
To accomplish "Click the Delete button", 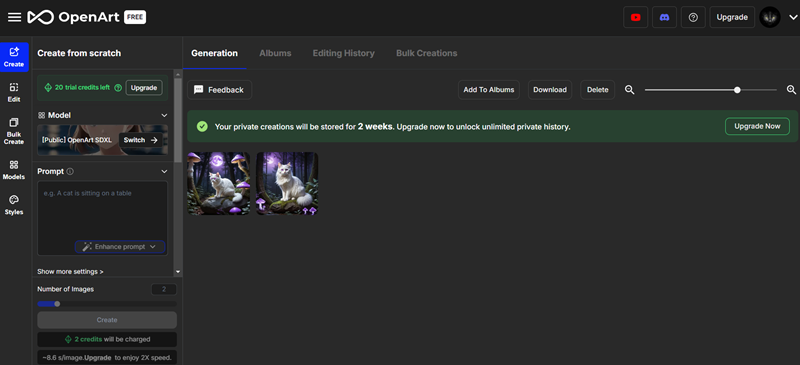I will pyautogui.click(x=597, y=90).
